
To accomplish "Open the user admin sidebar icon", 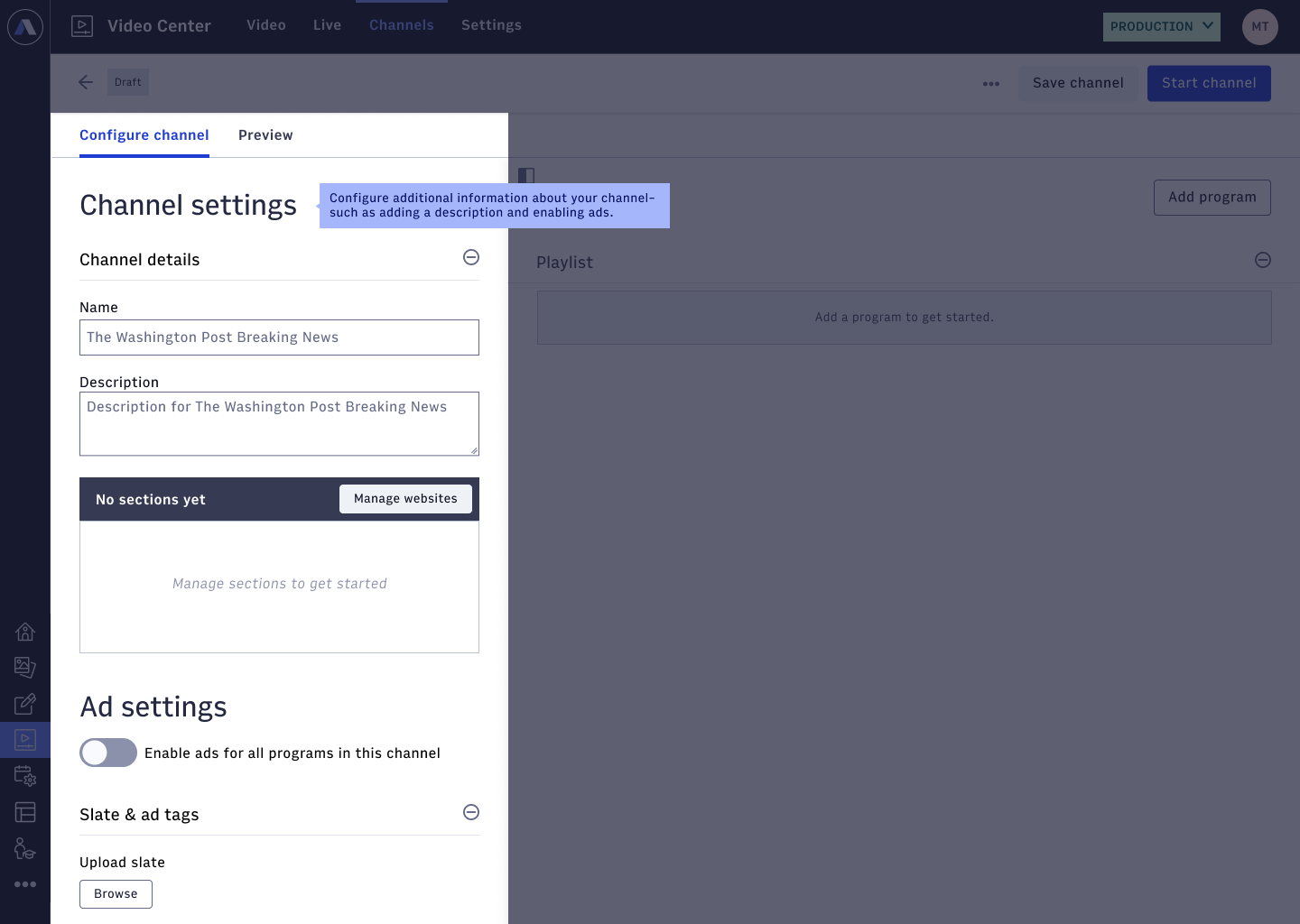I will pos(25,848).
